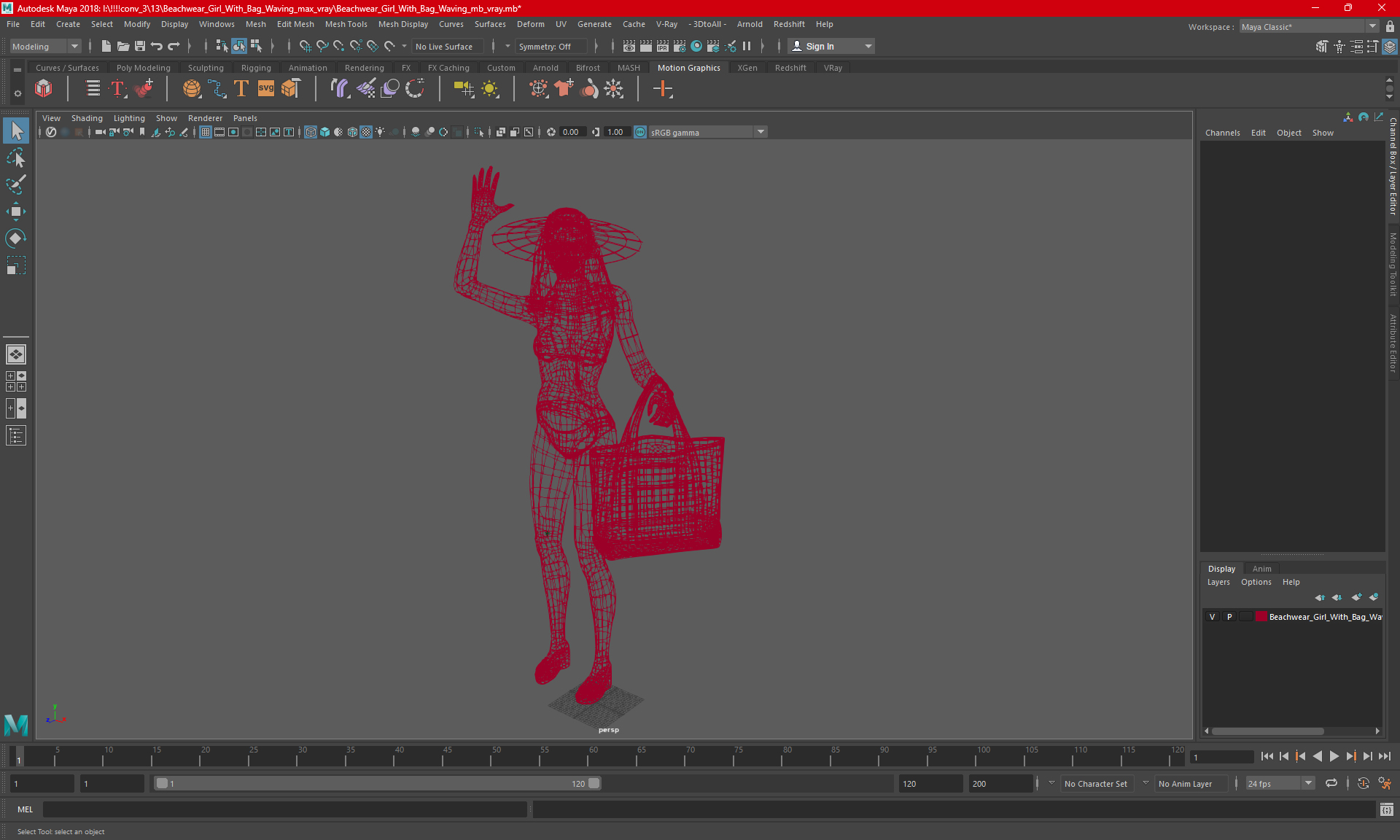
Task: Toggle P column for layer visibility
Action: tap(1229, 617)
